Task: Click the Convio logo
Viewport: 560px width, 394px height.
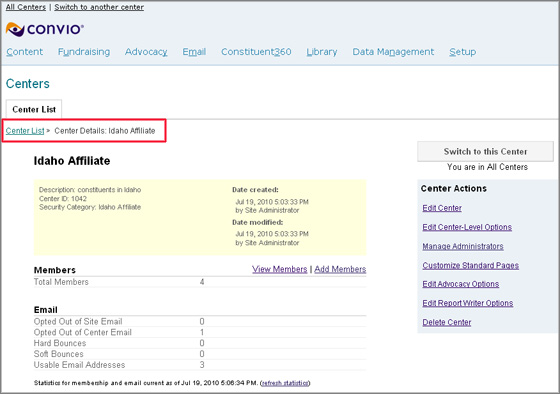Action: (x=45, y=29)
